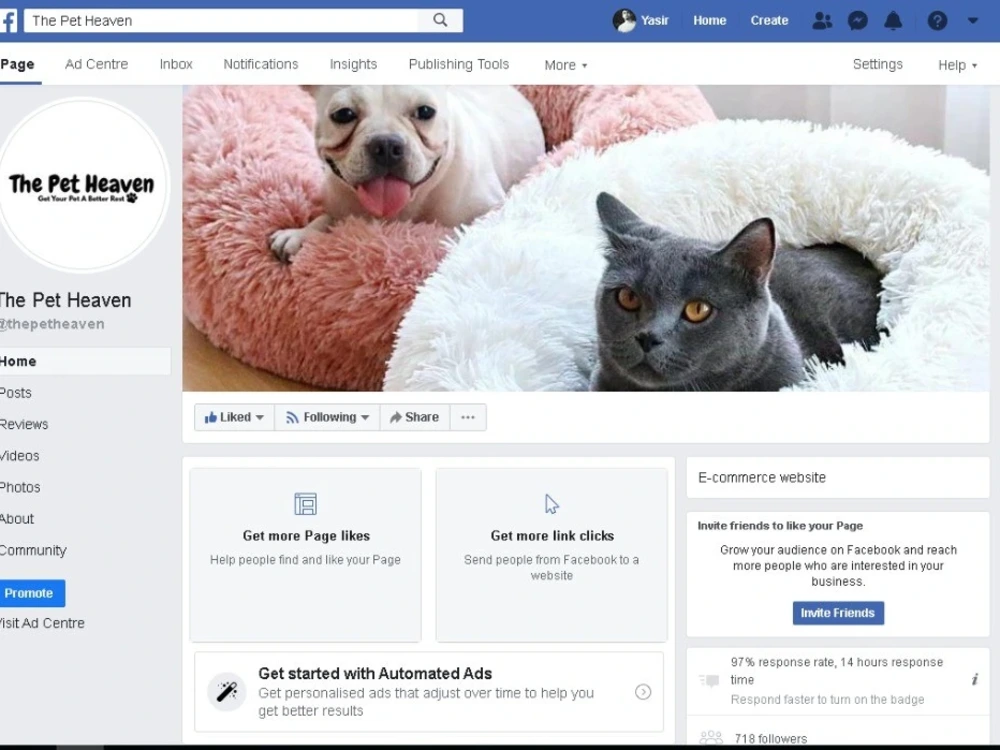Open the Inbox tab
The width and height of the screenshot is (1000, 750).
click(176, 64)
